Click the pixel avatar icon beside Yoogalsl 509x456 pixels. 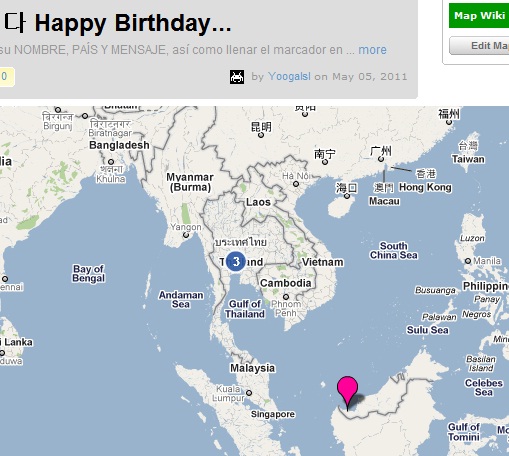coord(237,77)
